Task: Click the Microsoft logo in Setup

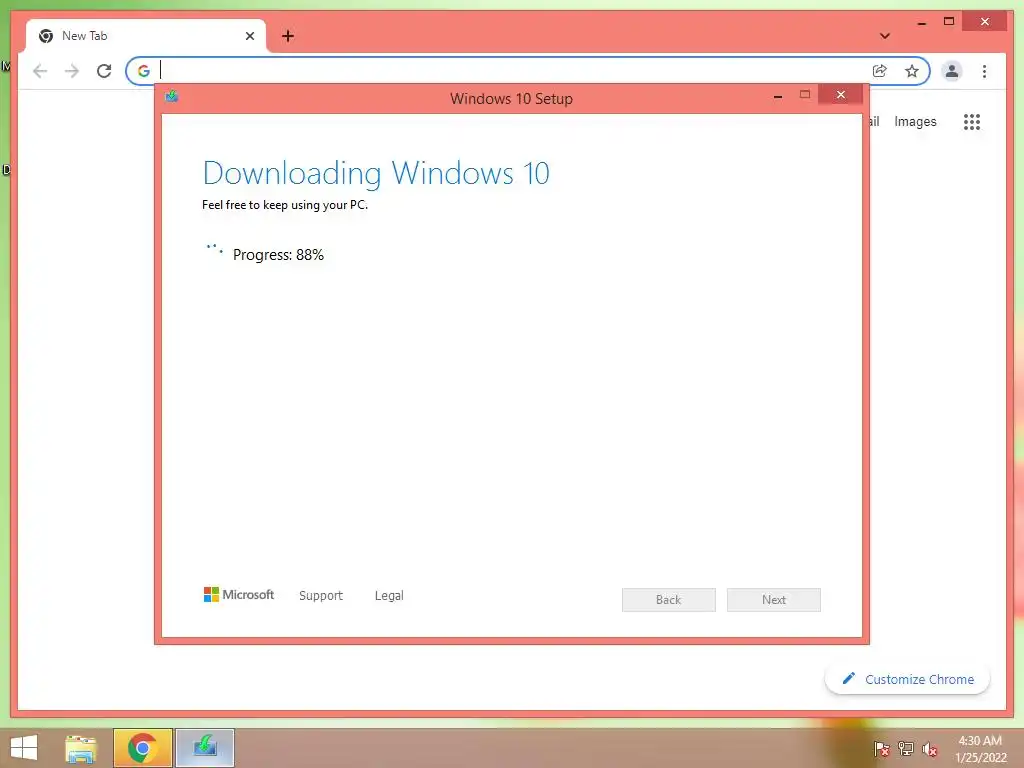Action: [239, 594]
